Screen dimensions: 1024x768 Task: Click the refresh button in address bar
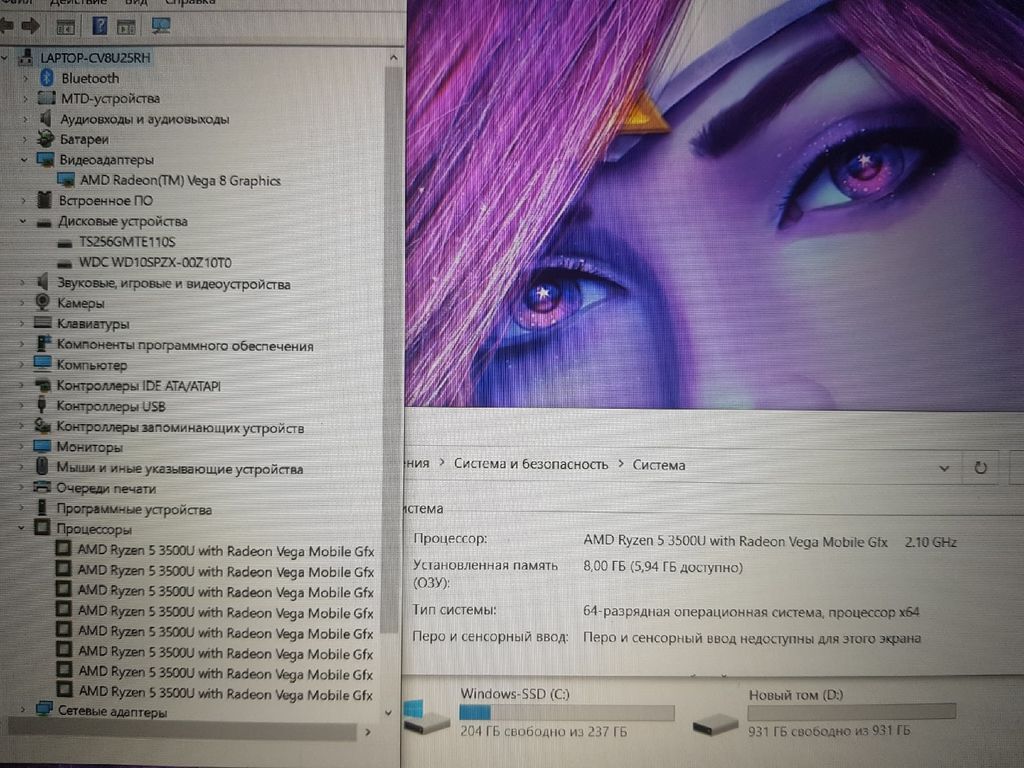[981, 467]
